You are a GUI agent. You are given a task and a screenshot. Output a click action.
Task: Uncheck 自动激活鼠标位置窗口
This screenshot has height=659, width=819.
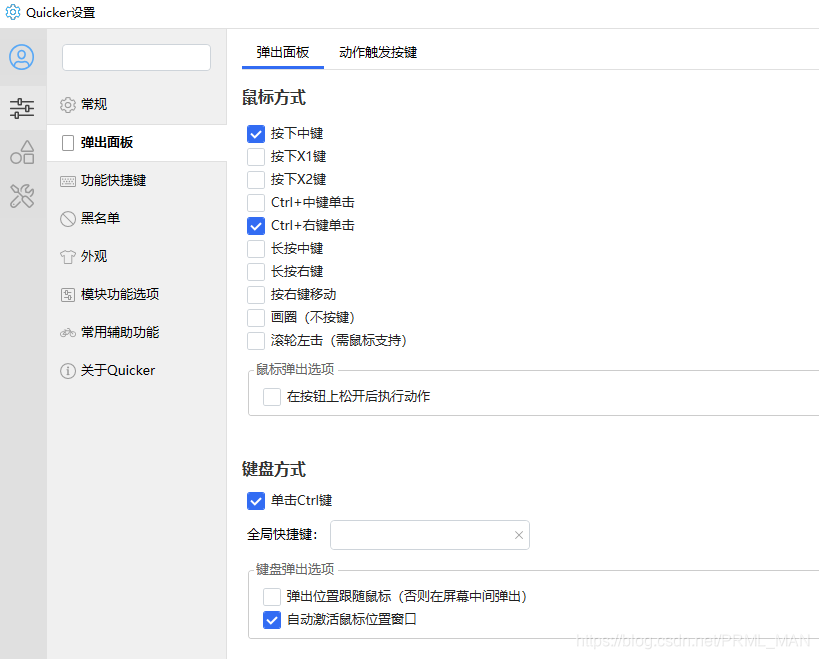[272, 620]
